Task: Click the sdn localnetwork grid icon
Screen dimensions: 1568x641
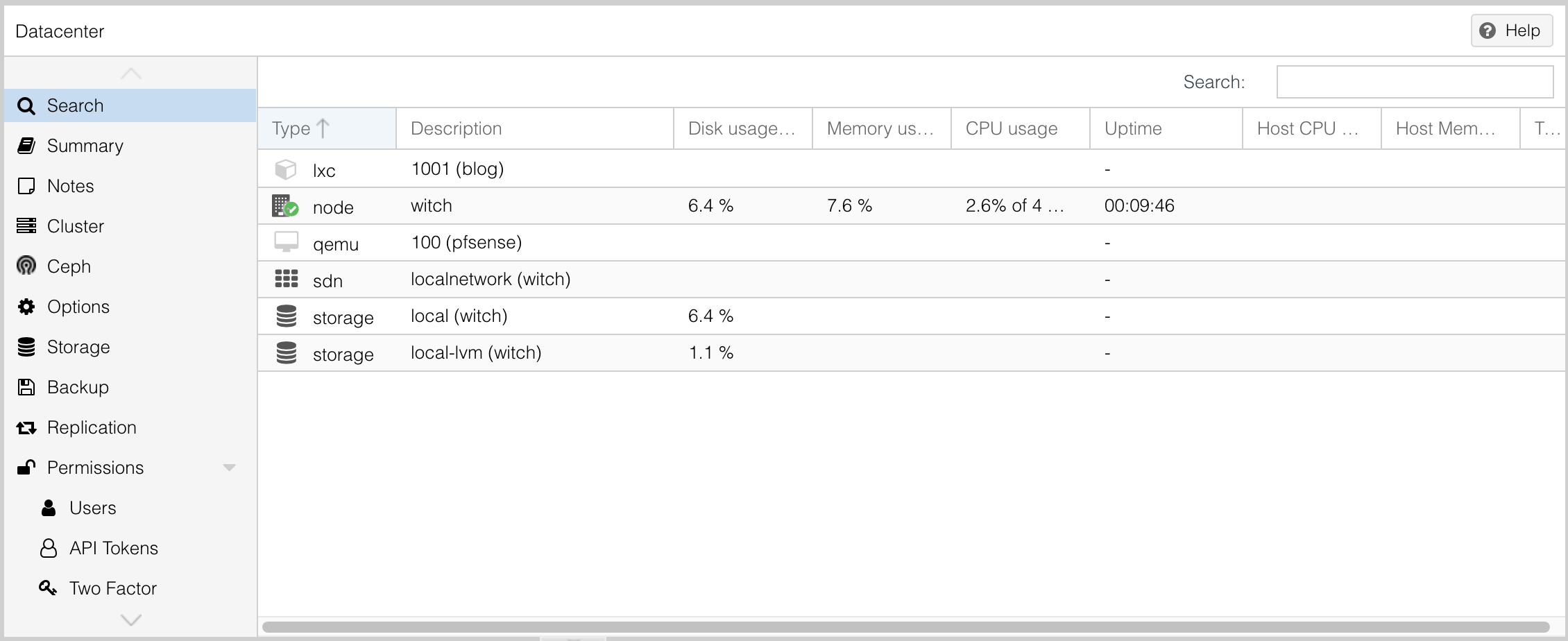Action: pyautogui.click(x=286, y=279)
